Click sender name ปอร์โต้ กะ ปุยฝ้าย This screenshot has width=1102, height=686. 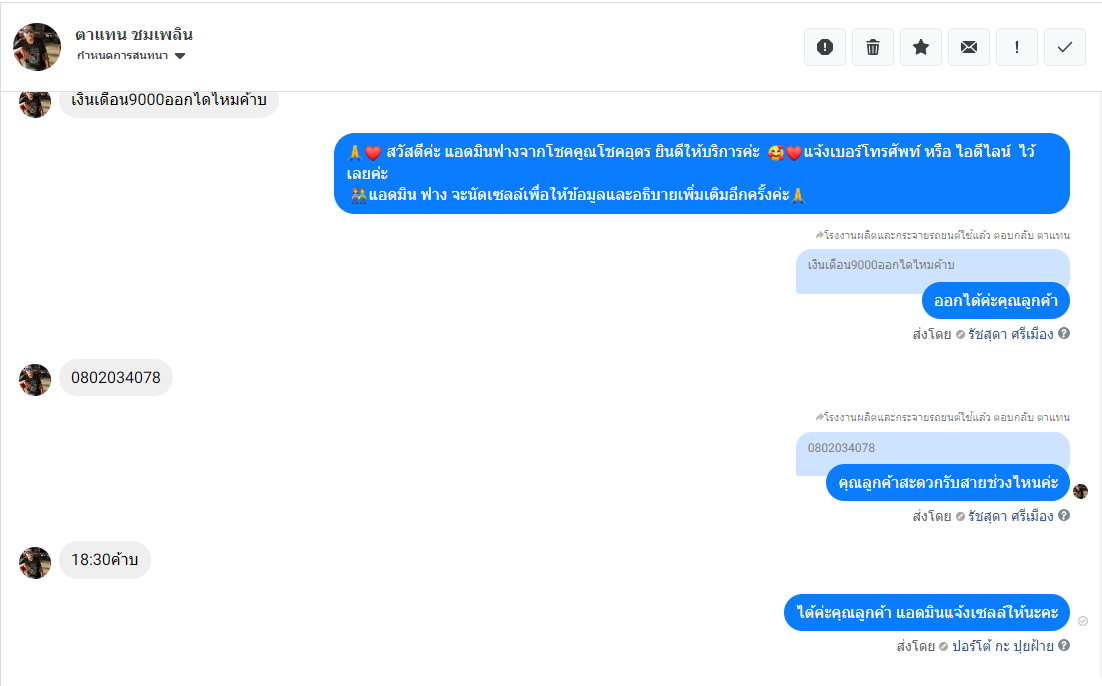[1002, 645]
